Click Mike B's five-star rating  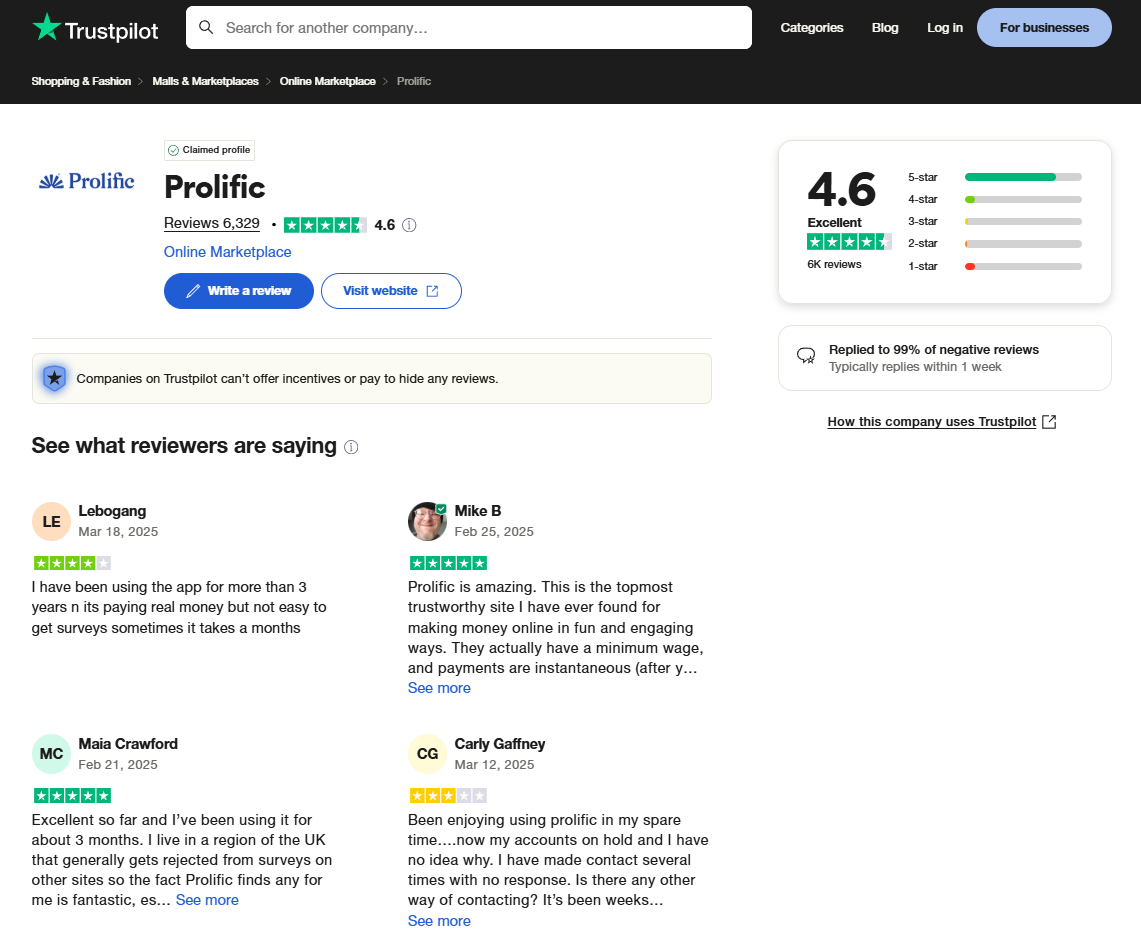click(448, 563)
